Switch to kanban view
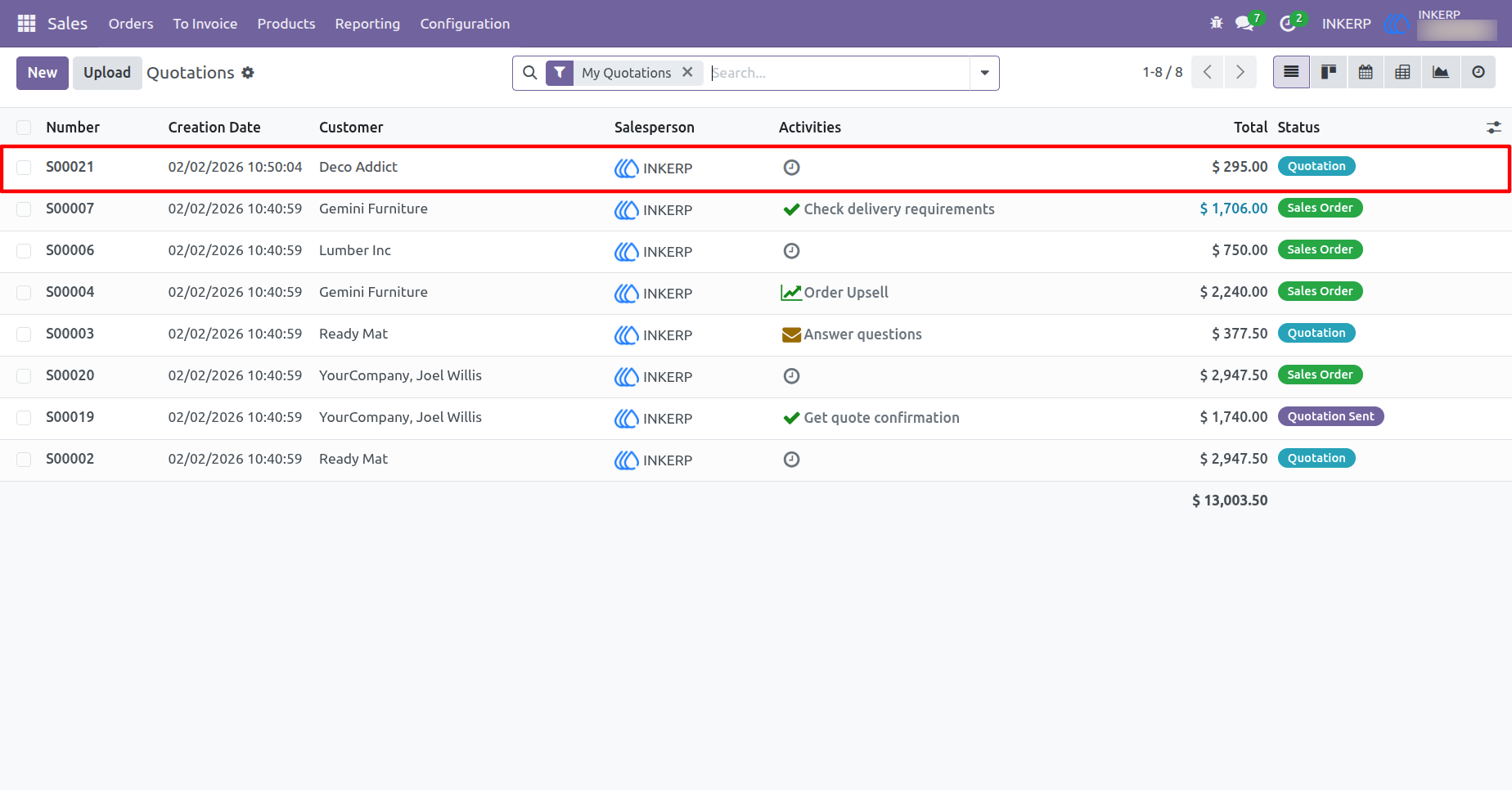The image size is (1512, 790). pos(1329,72)
